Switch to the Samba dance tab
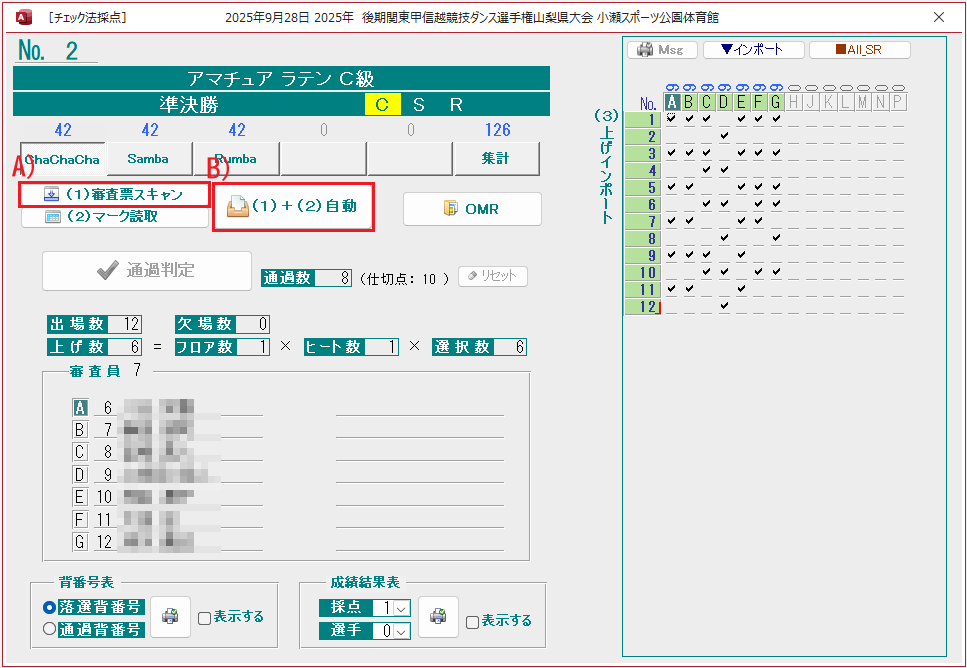967x668 pixels. (148, 159)
